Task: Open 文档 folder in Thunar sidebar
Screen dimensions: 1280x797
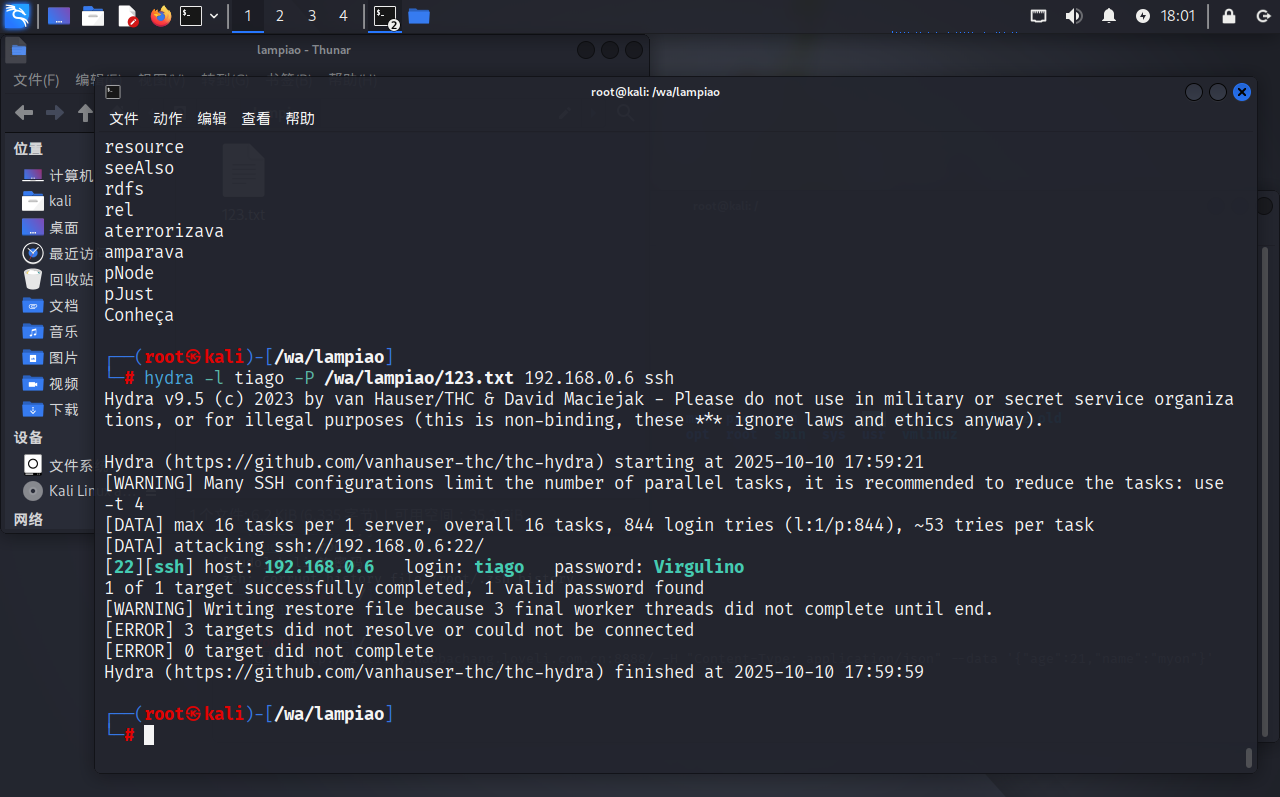Action: 50,305
